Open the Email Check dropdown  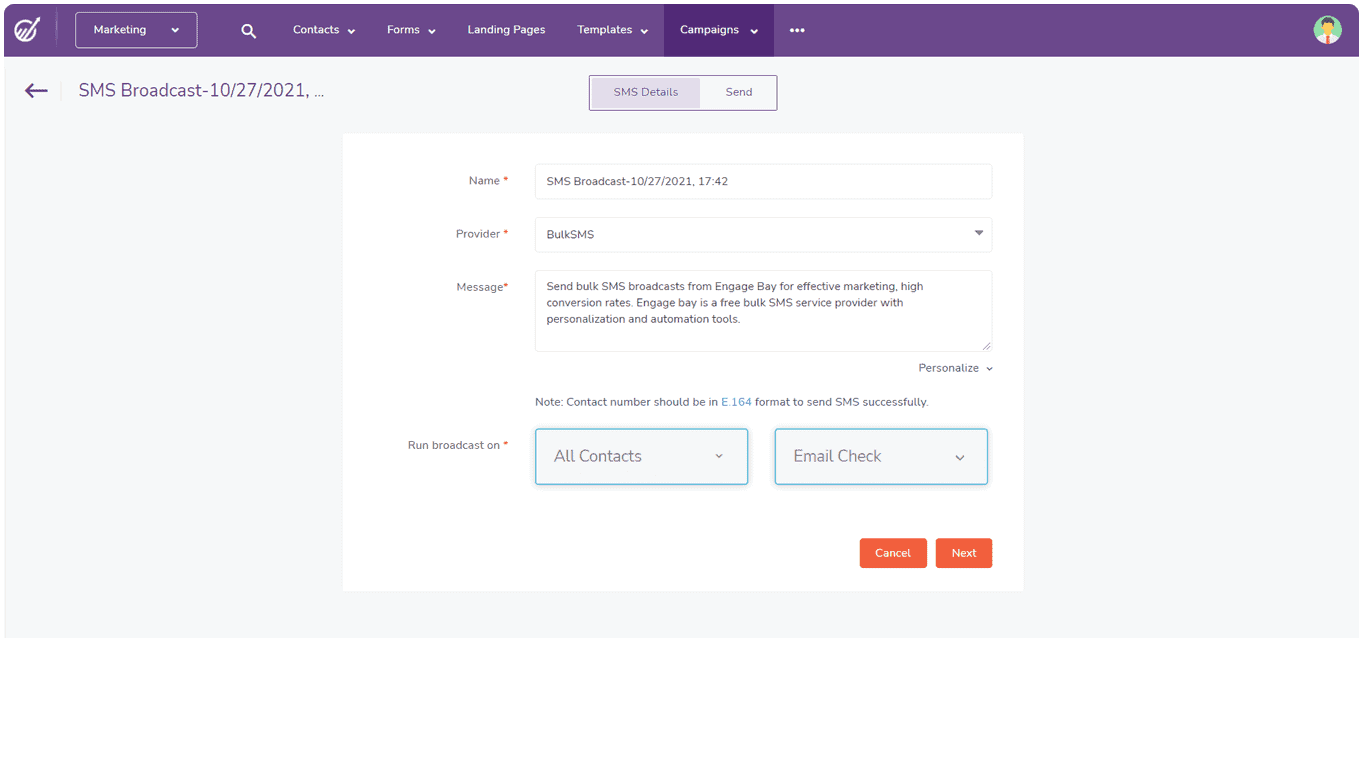click(x=880, y=456)
